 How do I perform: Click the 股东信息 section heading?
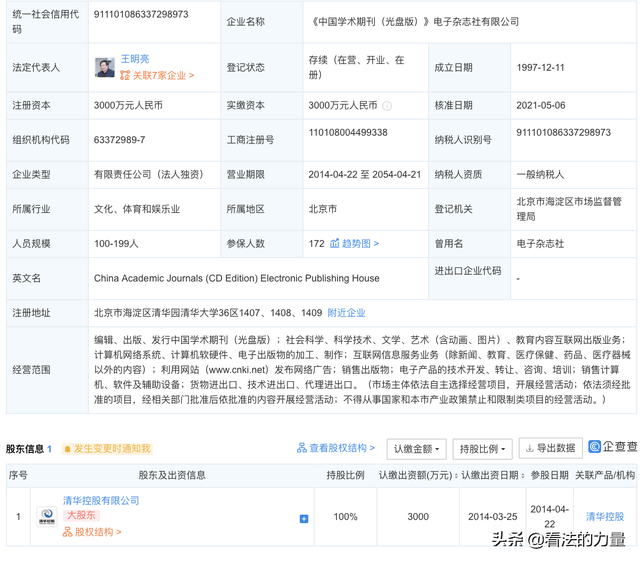tap(25, 449)
